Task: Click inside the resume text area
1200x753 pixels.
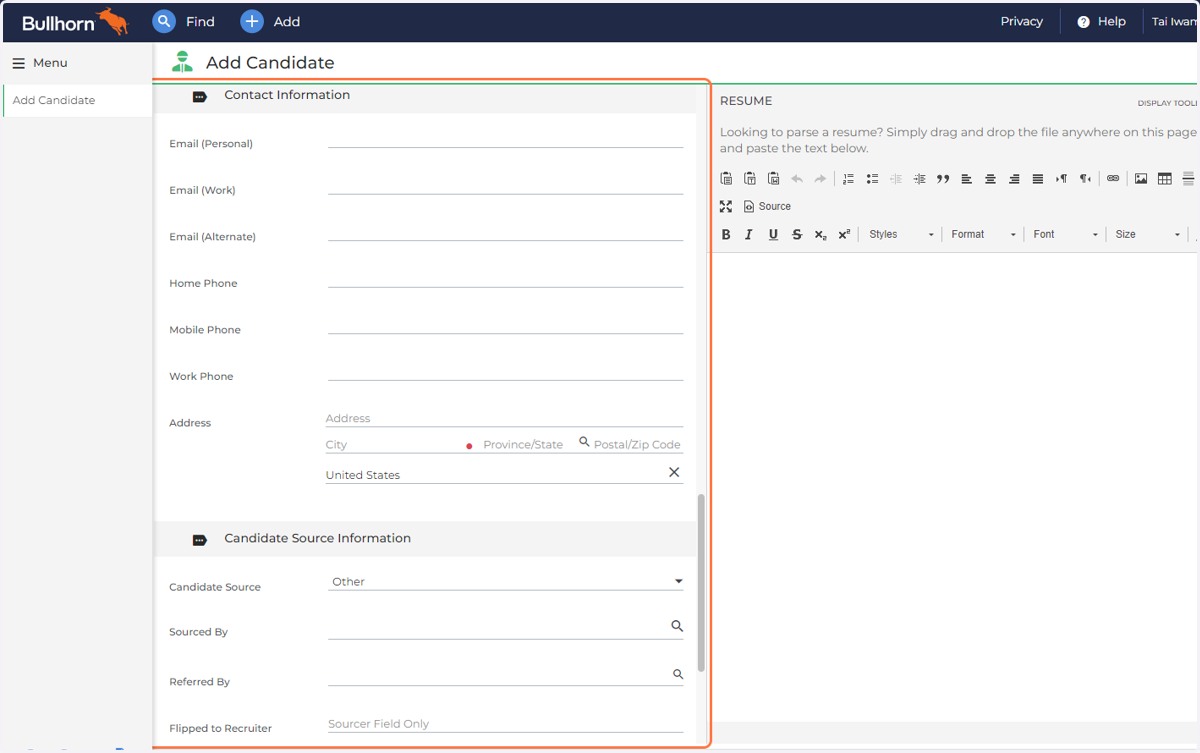Action: tap(955, 485)
